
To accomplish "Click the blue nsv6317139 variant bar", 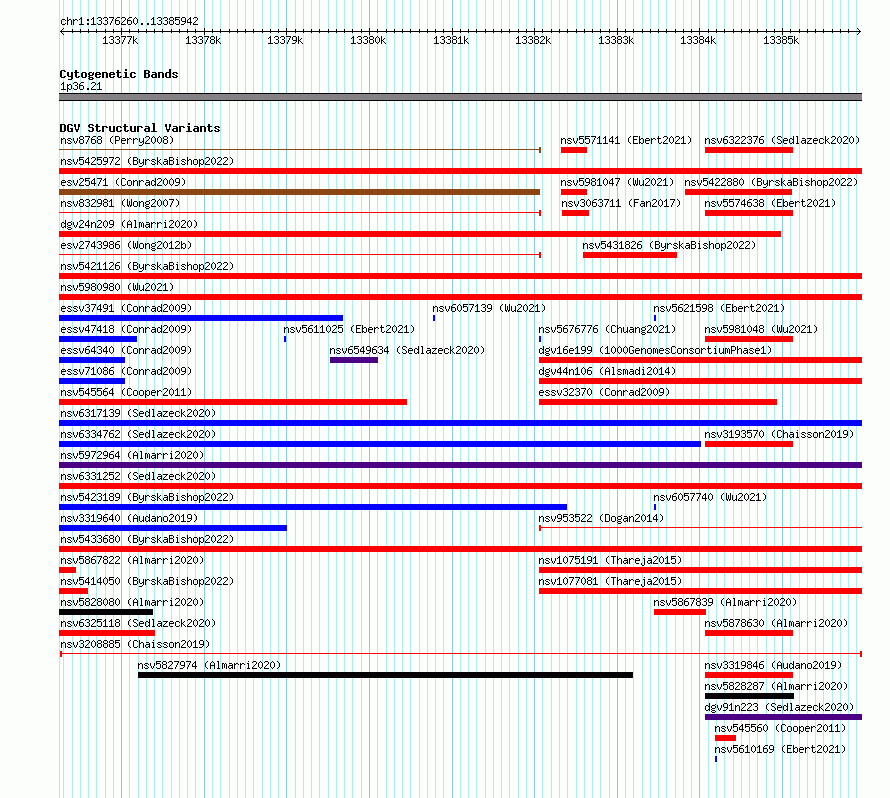I will [460, 423].
